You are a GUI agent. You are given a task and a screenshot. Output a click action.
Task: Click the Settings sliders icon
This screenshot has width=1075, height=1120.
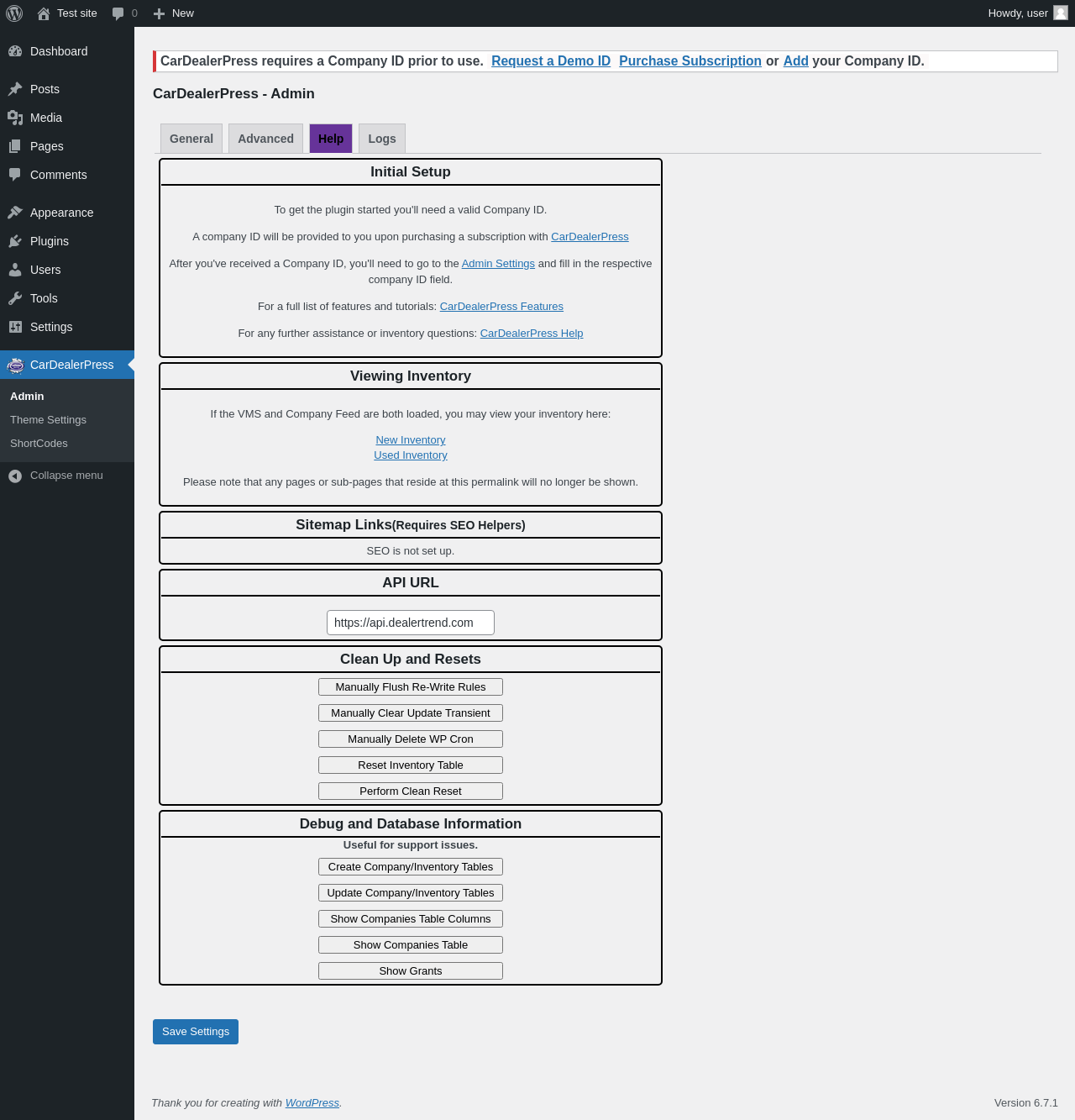(x=15, y=327)
